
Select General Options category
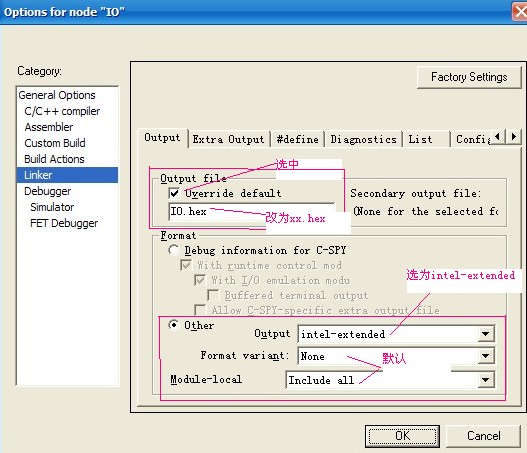tap(57, 95)
